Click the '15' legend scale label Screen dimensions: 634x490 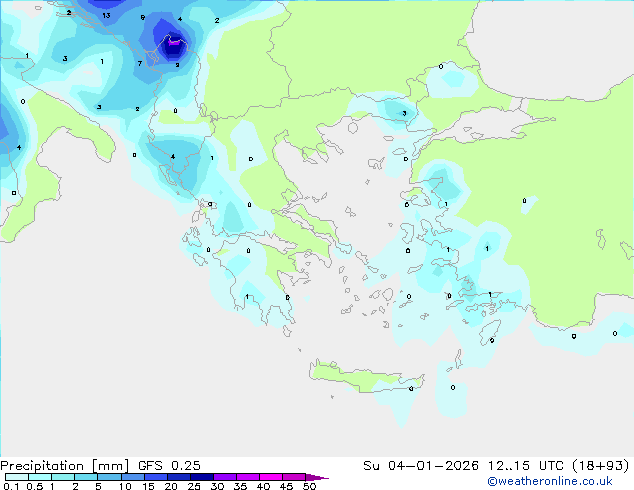(x=148, y=486)
